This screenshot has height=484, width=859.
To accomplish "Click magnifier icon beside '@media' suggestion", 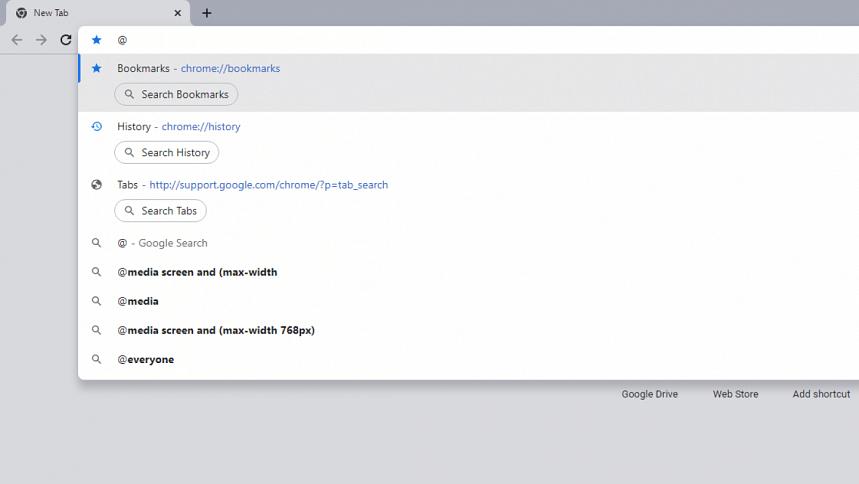I will click(96, 301).
